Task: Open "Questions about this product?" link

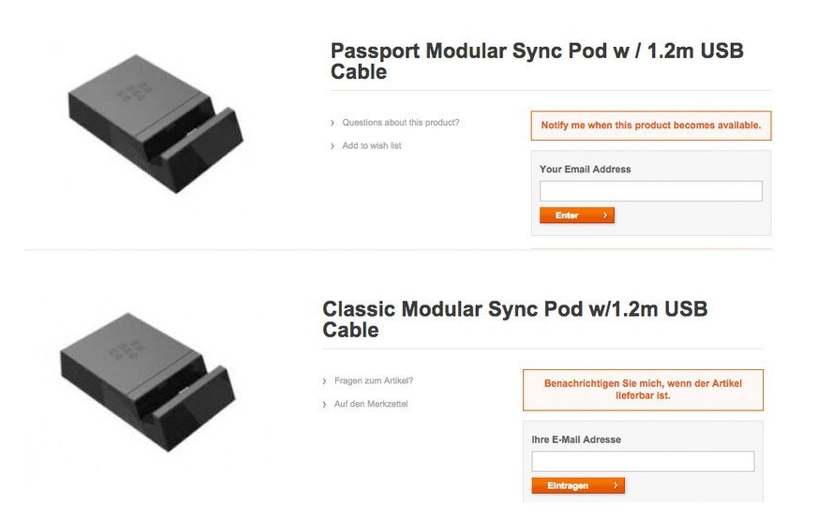Action: tap(400, 123)
